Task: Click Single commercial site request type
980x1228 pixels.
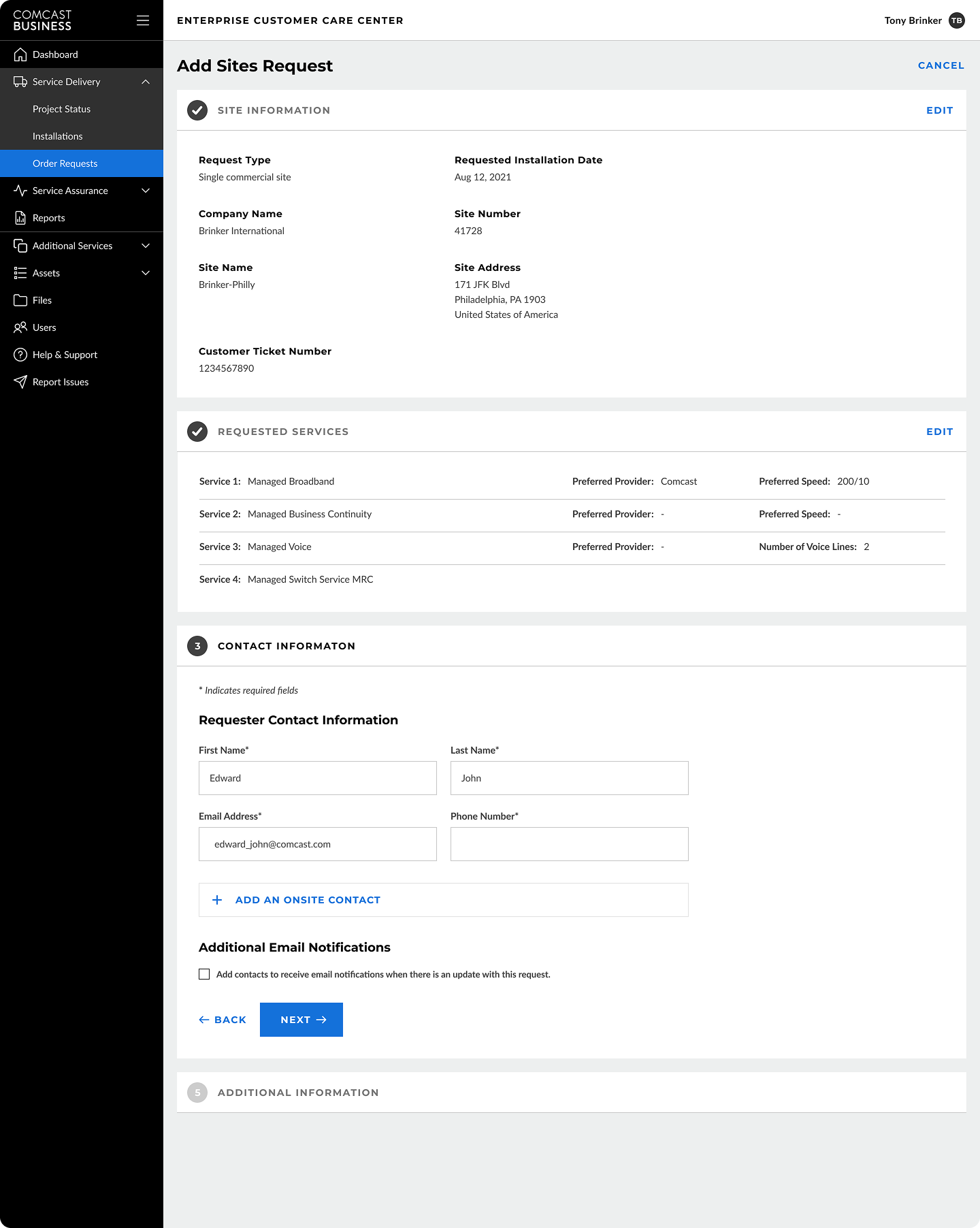Action: [x=245, y=177]
